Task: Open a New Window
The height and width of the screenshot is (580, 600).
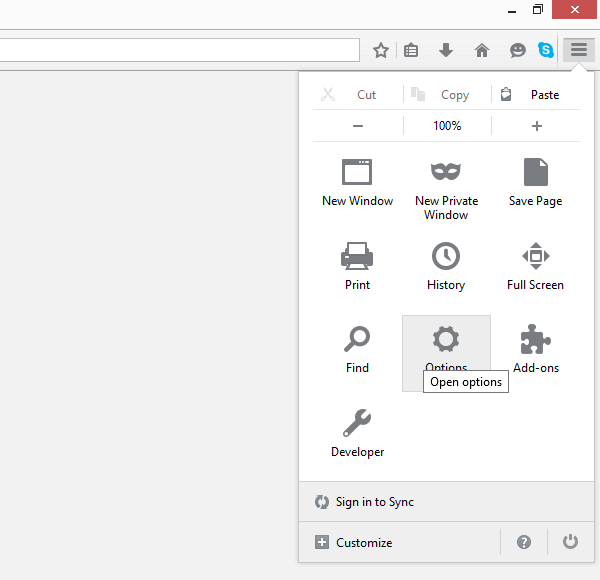Action: tap(357, 182)
